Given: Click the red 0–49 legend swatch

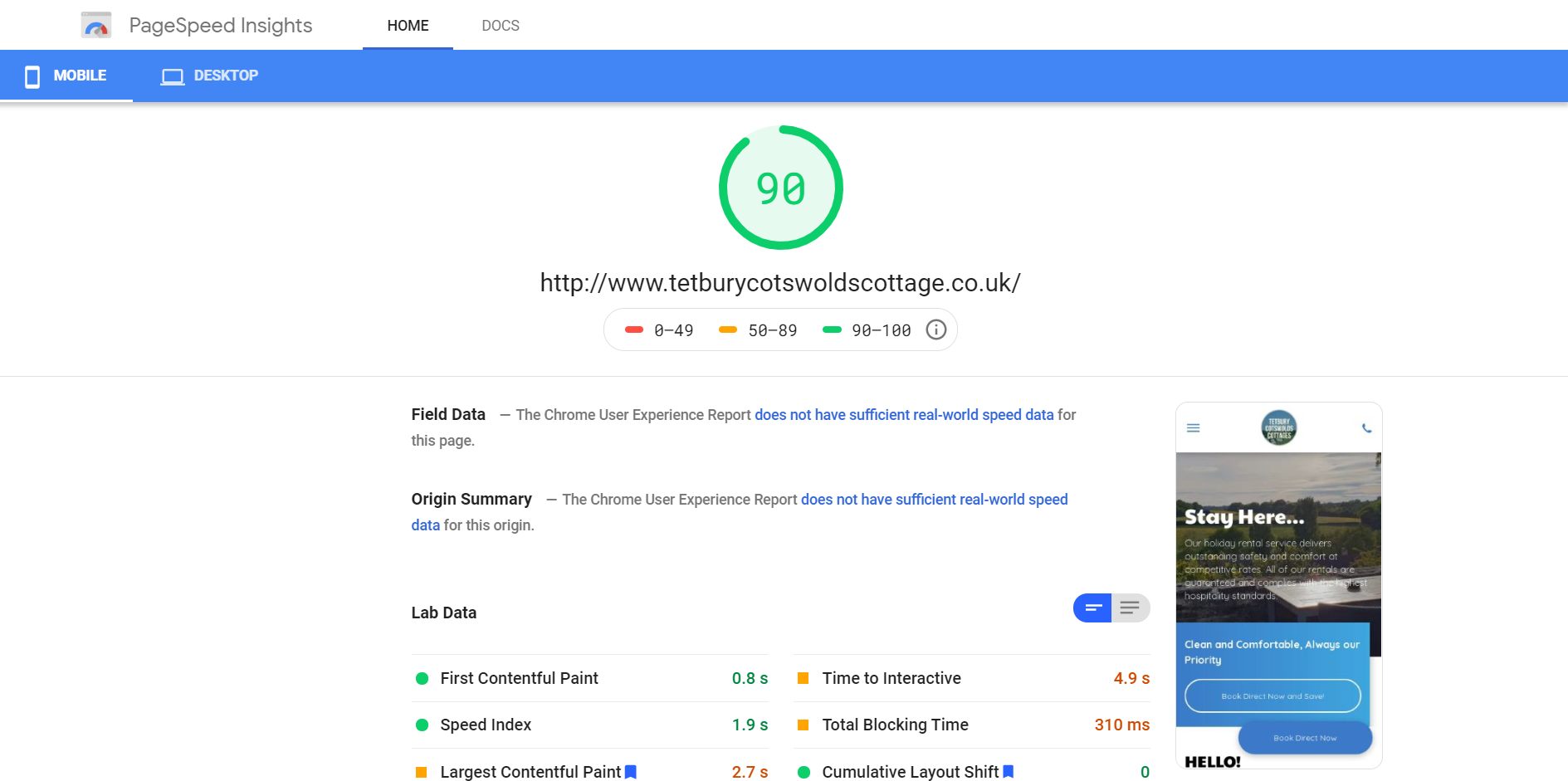Looking at the screenshot, I should tap(634, 329).
